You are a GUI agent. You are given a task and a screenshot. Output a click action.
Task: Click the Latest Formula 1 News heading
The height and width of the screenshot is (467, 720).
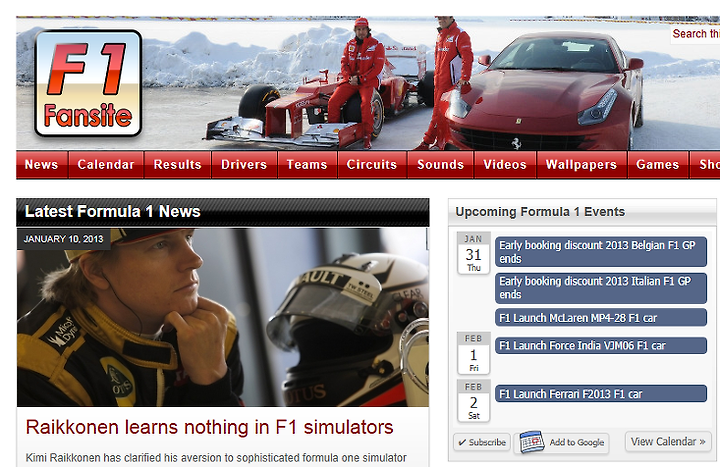pos(112,211)
